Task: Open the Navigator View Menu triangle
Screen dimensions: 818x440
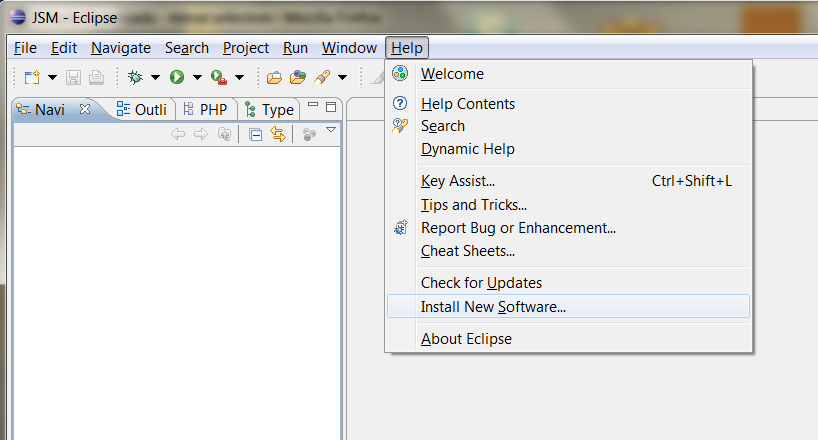Action: click(x=331, y=129)
